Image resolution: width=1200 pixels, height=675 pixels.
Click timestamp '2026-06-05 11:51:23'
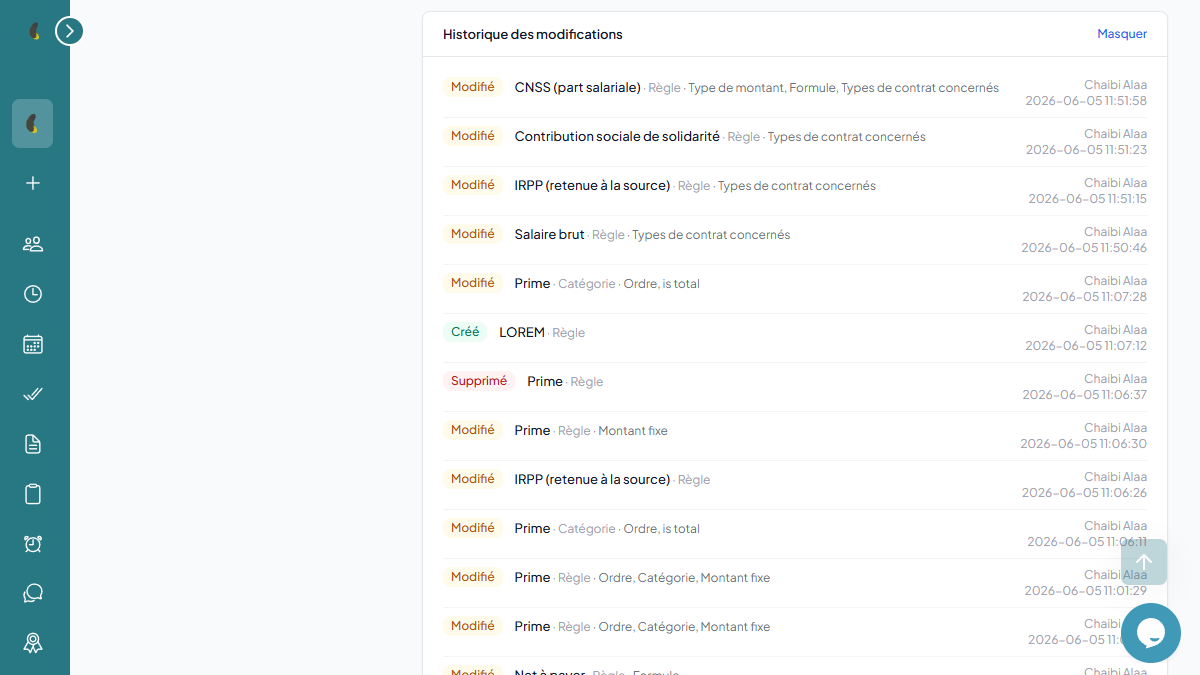click(x=1086, y=150)
